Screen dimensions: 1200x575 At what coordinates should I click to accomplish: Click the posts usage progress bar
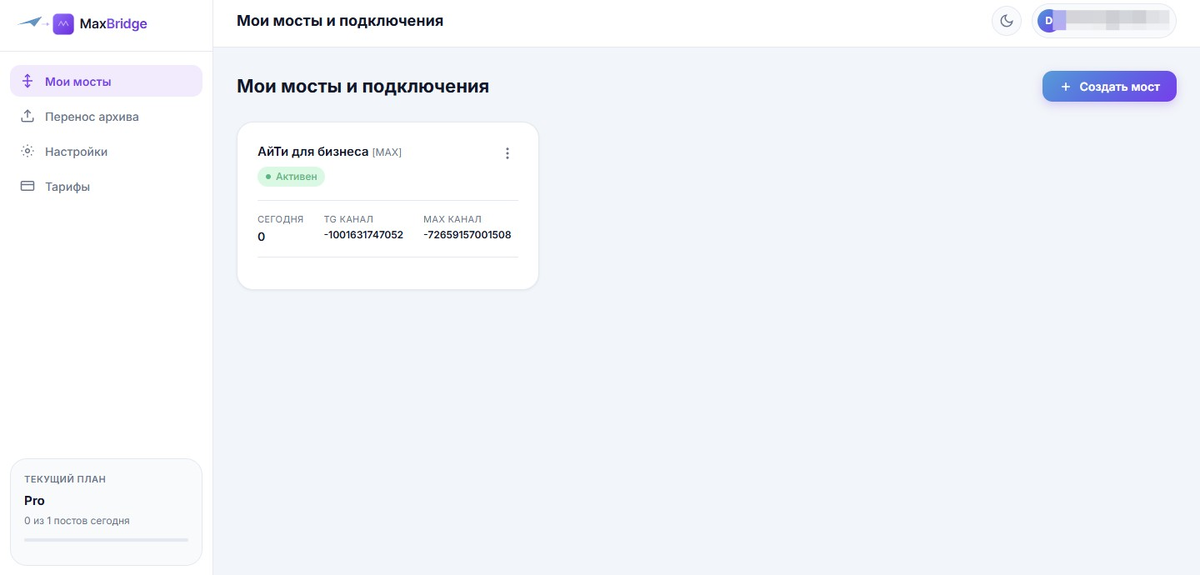tap(106, 540)
